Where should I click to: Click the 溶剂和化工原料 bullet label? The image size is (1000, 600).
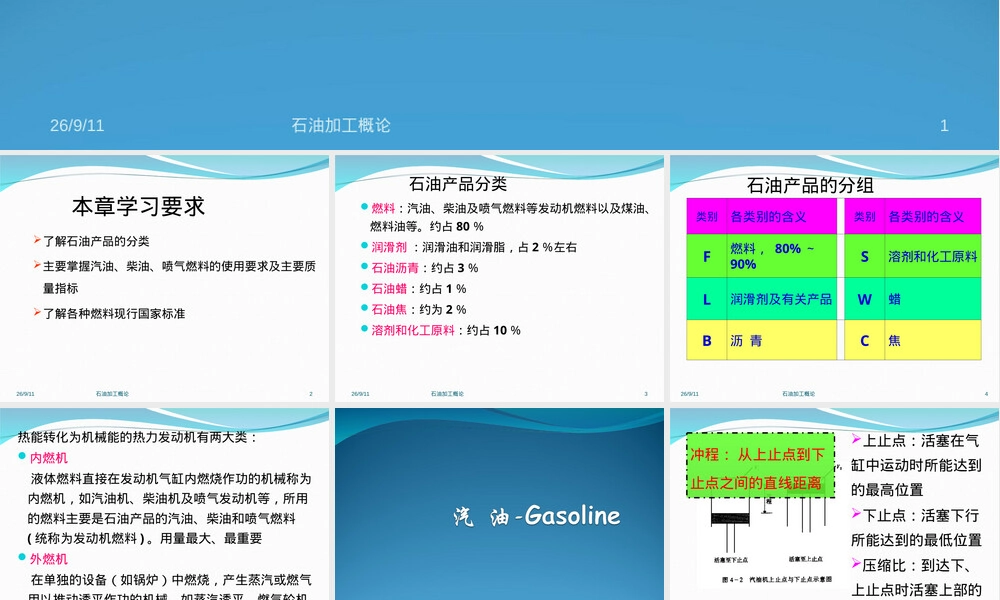[413, 330]
